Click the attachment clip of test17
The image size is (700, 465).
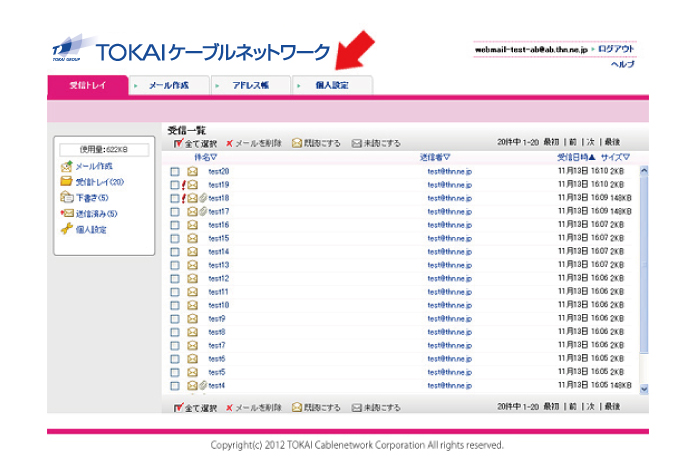[203, 211]
